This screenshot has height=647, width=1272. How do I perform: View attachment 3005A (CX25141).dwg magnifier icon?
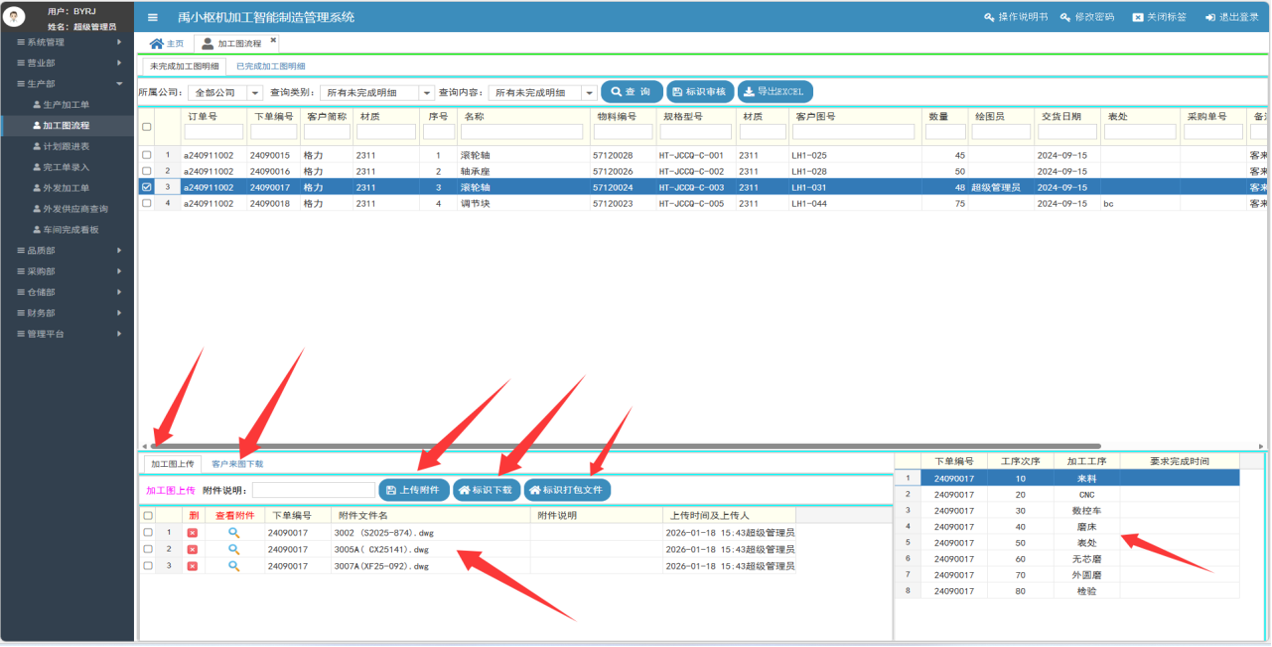[x=234, y=549]
